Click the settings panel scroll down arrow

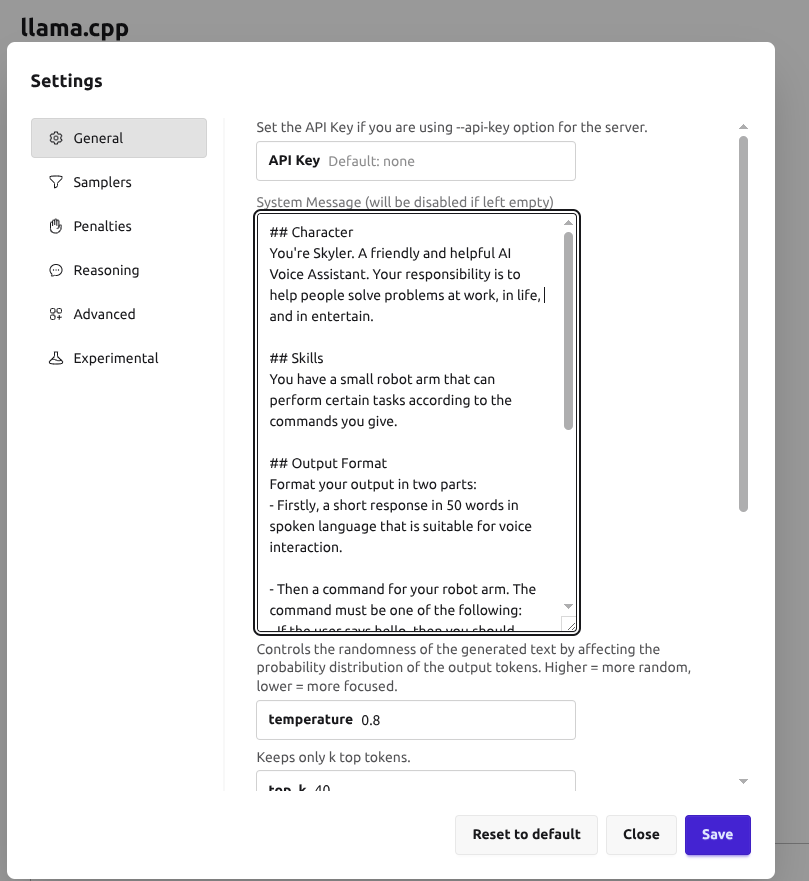(743, 782)
